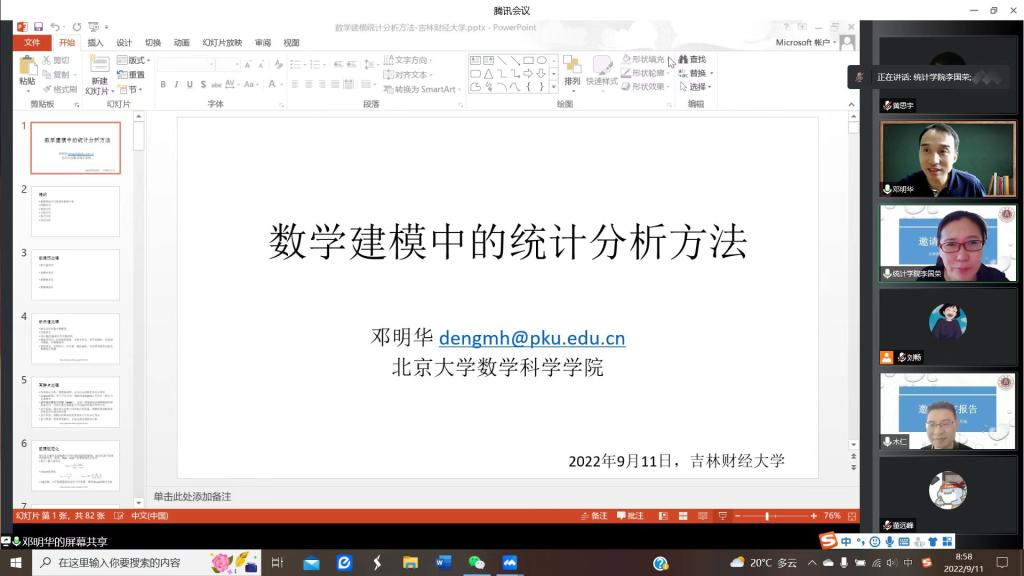Click the Find (查找) icon
This screenshot has height=576, width=1024.
point(691,60)
